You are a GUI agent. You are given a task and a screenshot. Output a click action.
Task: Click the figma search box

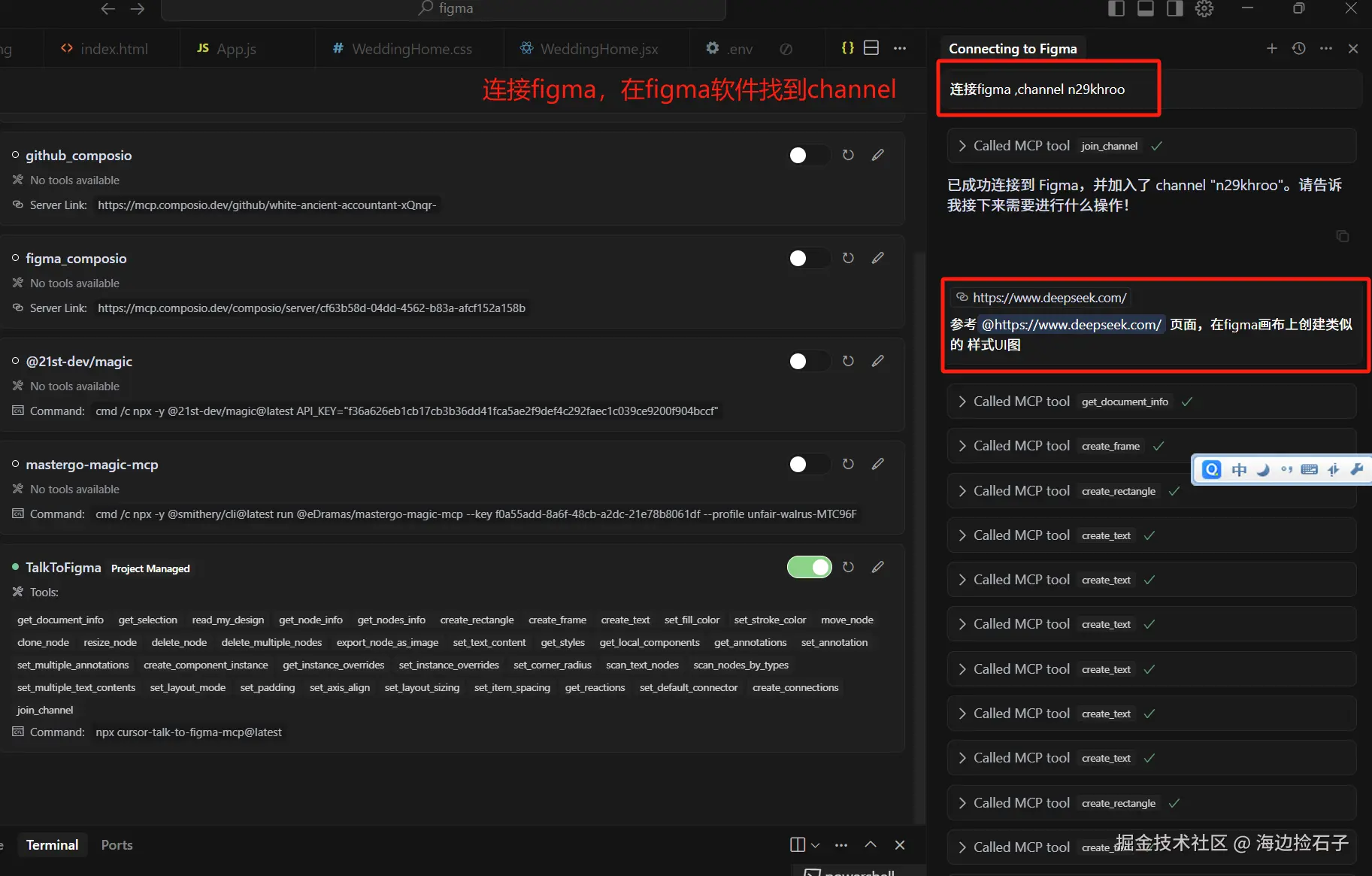coord(444,9)
